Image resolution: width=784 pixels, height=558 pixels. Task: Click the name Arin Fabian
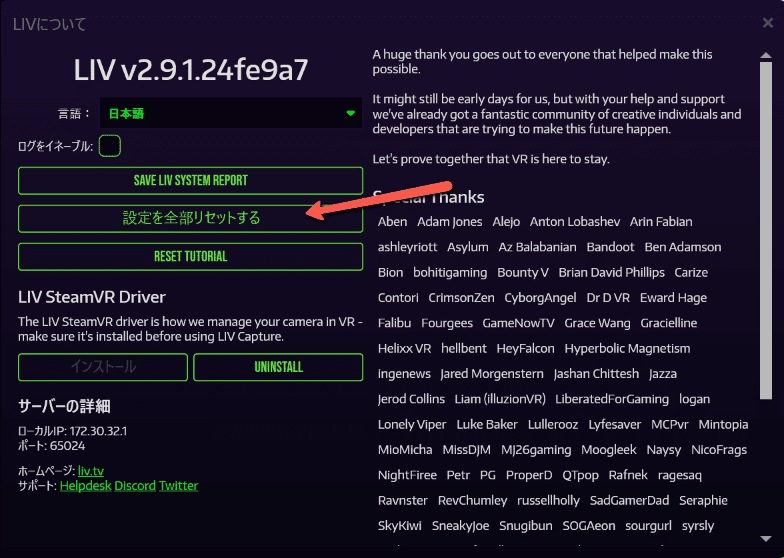pos(661,222)
